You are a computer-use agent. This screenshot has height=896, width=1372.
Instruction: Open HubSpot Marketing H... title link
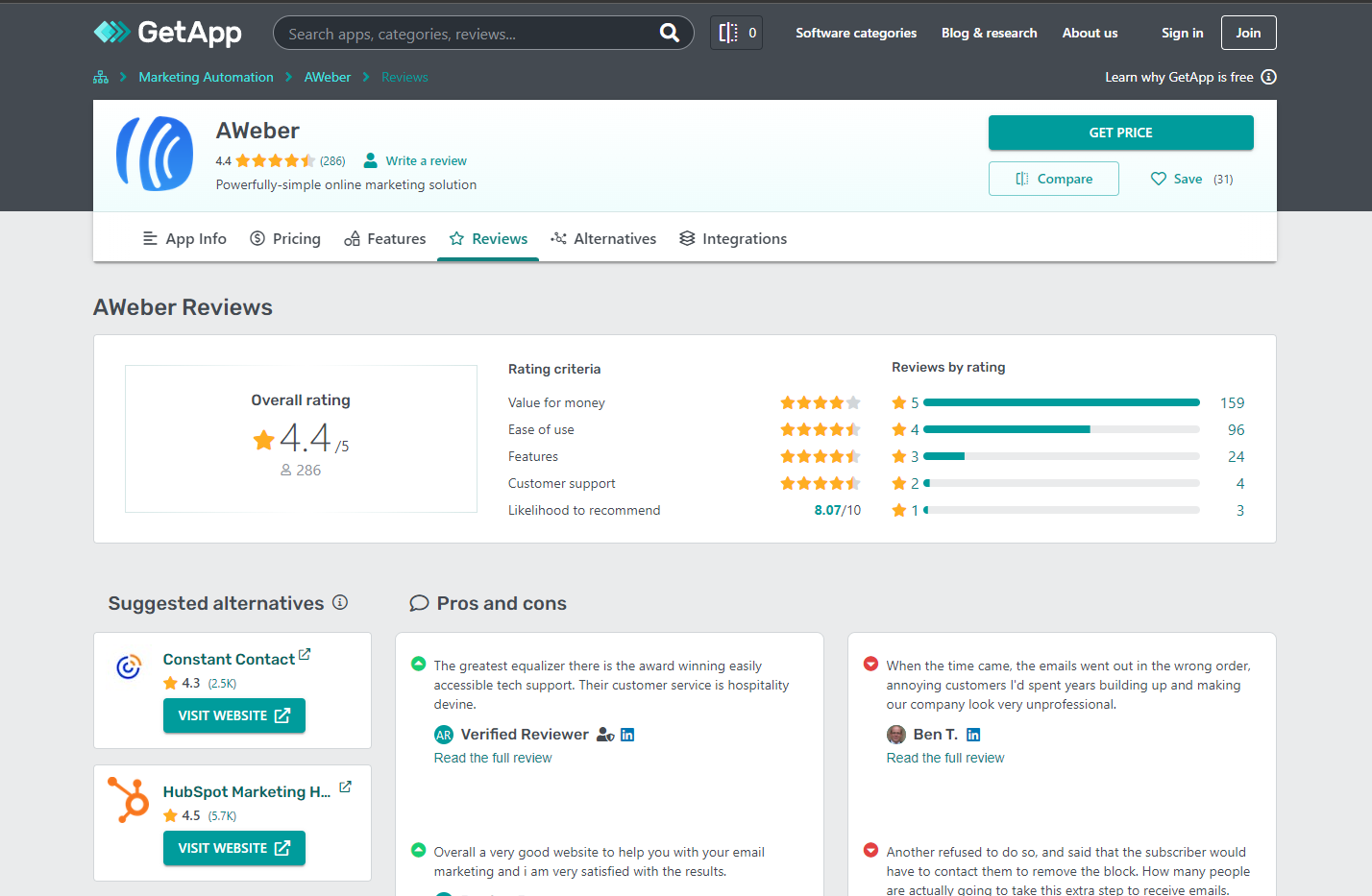click(247, 791)
